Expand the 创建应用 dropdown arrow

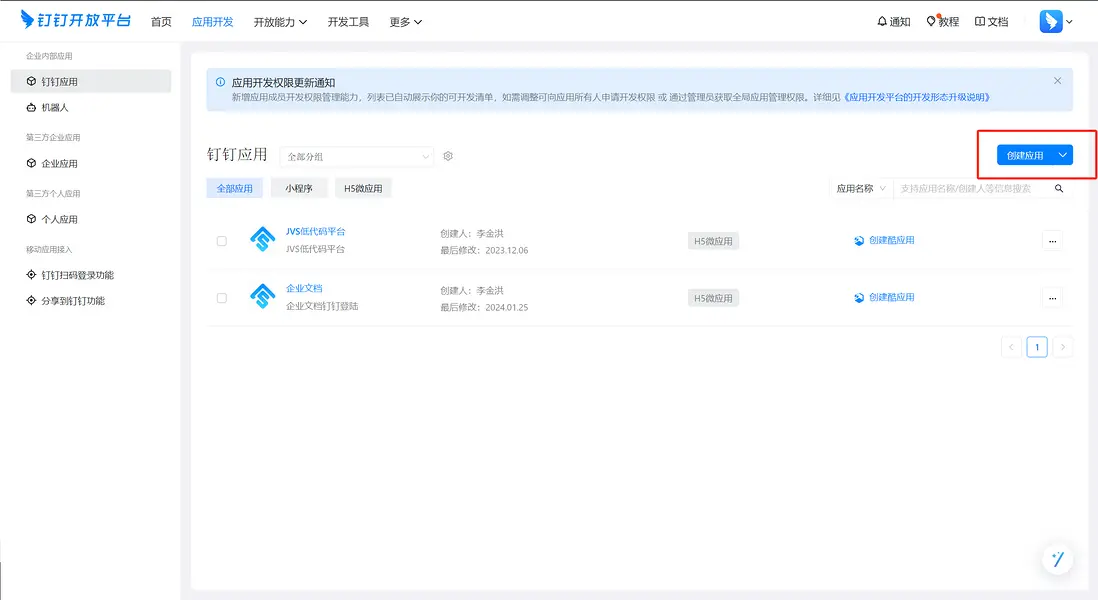point(1063,155)
